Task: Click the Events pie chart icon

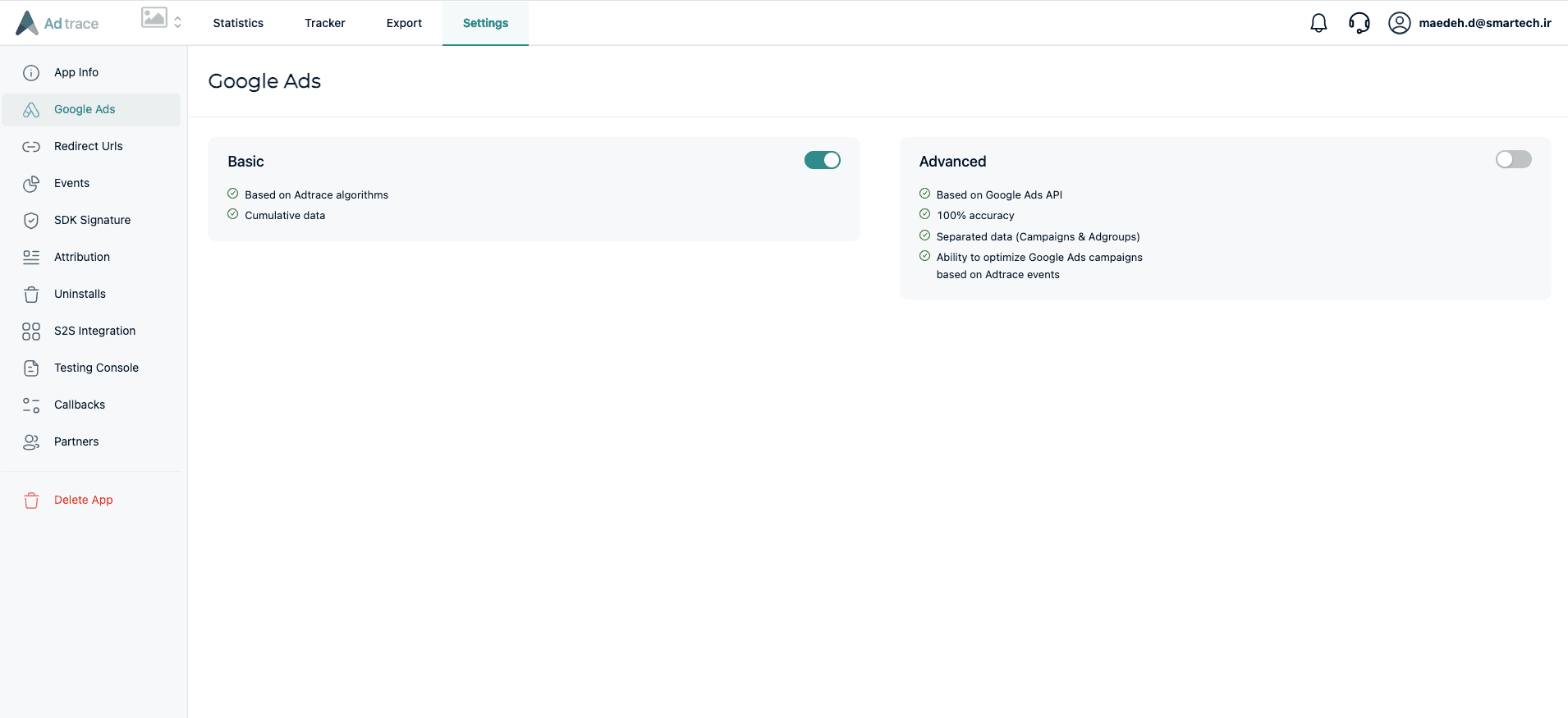Action: click(x=31, y=184)
